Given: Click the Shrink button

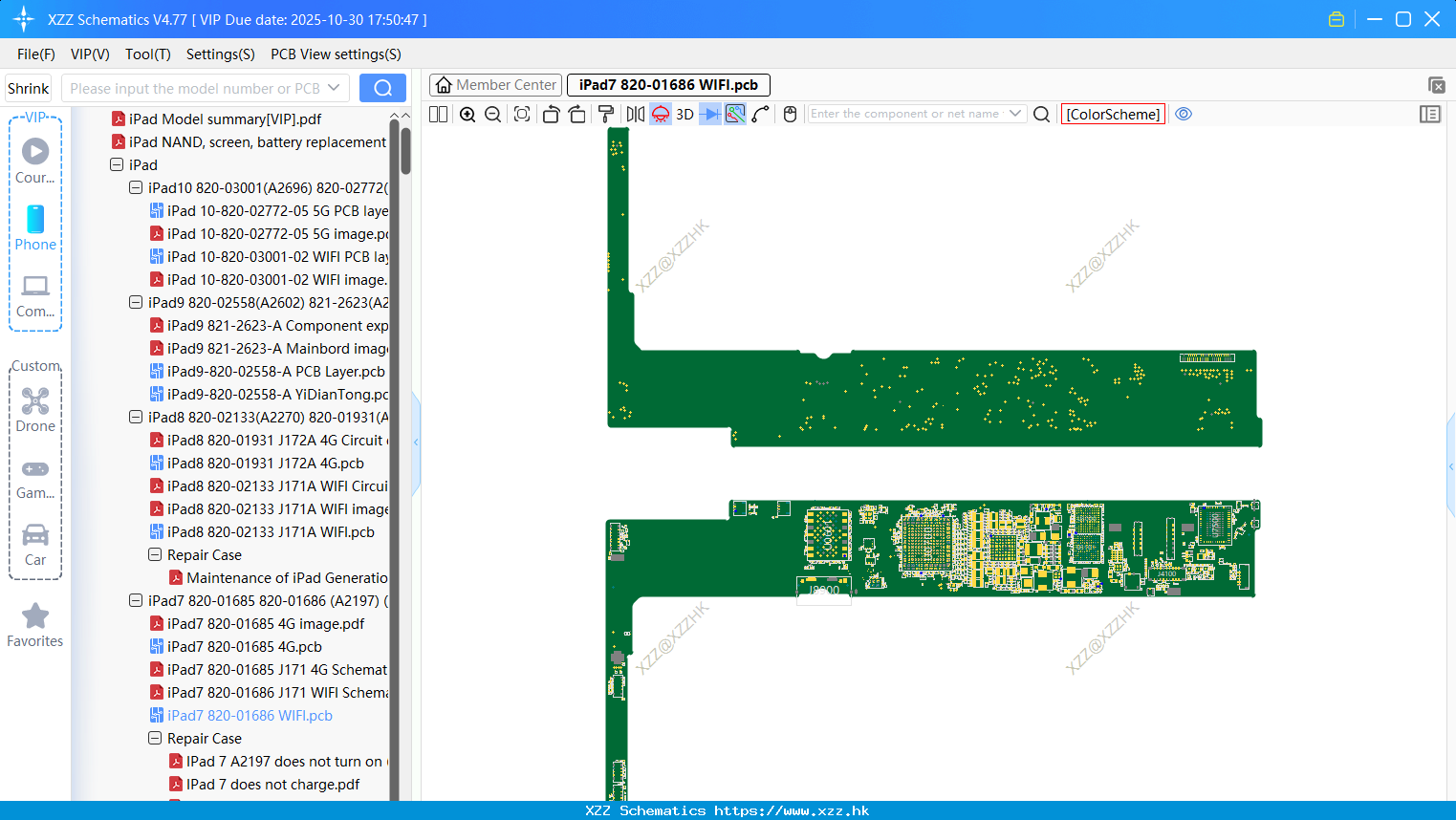Looking at the screenshot, I should tap(29, 88).
